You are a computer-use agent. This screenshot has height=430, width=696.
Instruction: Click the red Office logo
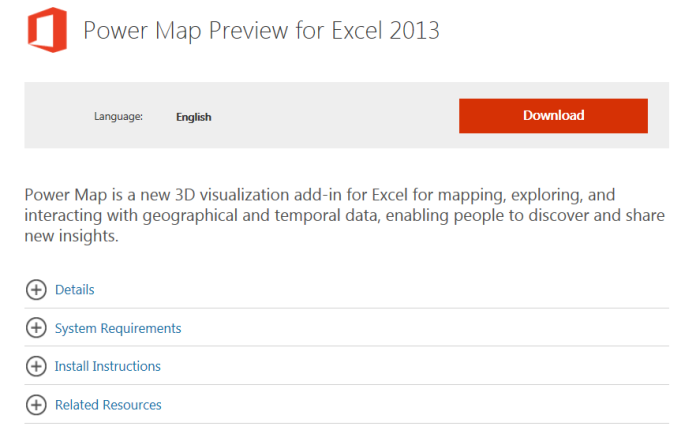click(x=47, y=30)
